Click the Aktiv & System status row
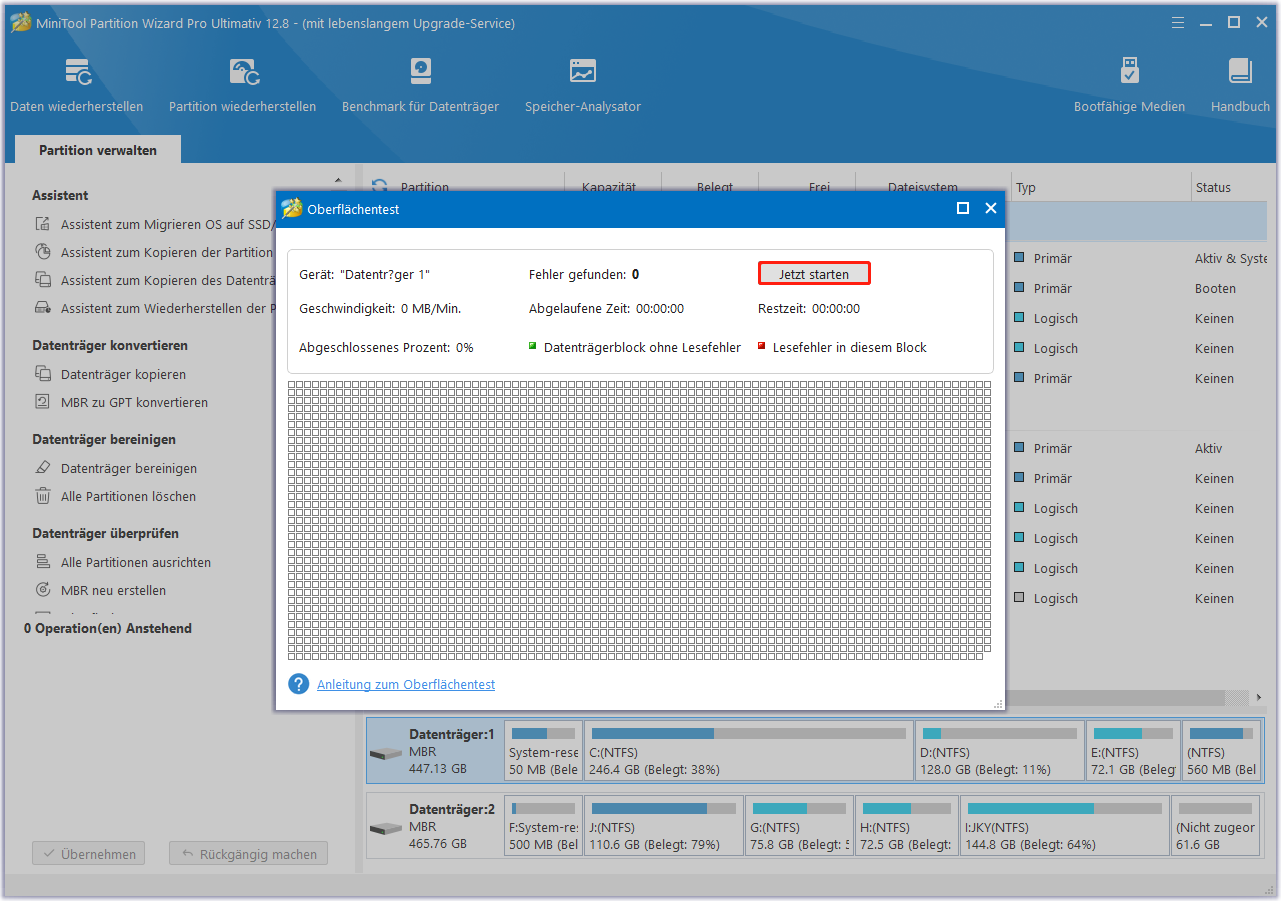Viewport: 1281px width, 901px height. point(1231,258)
